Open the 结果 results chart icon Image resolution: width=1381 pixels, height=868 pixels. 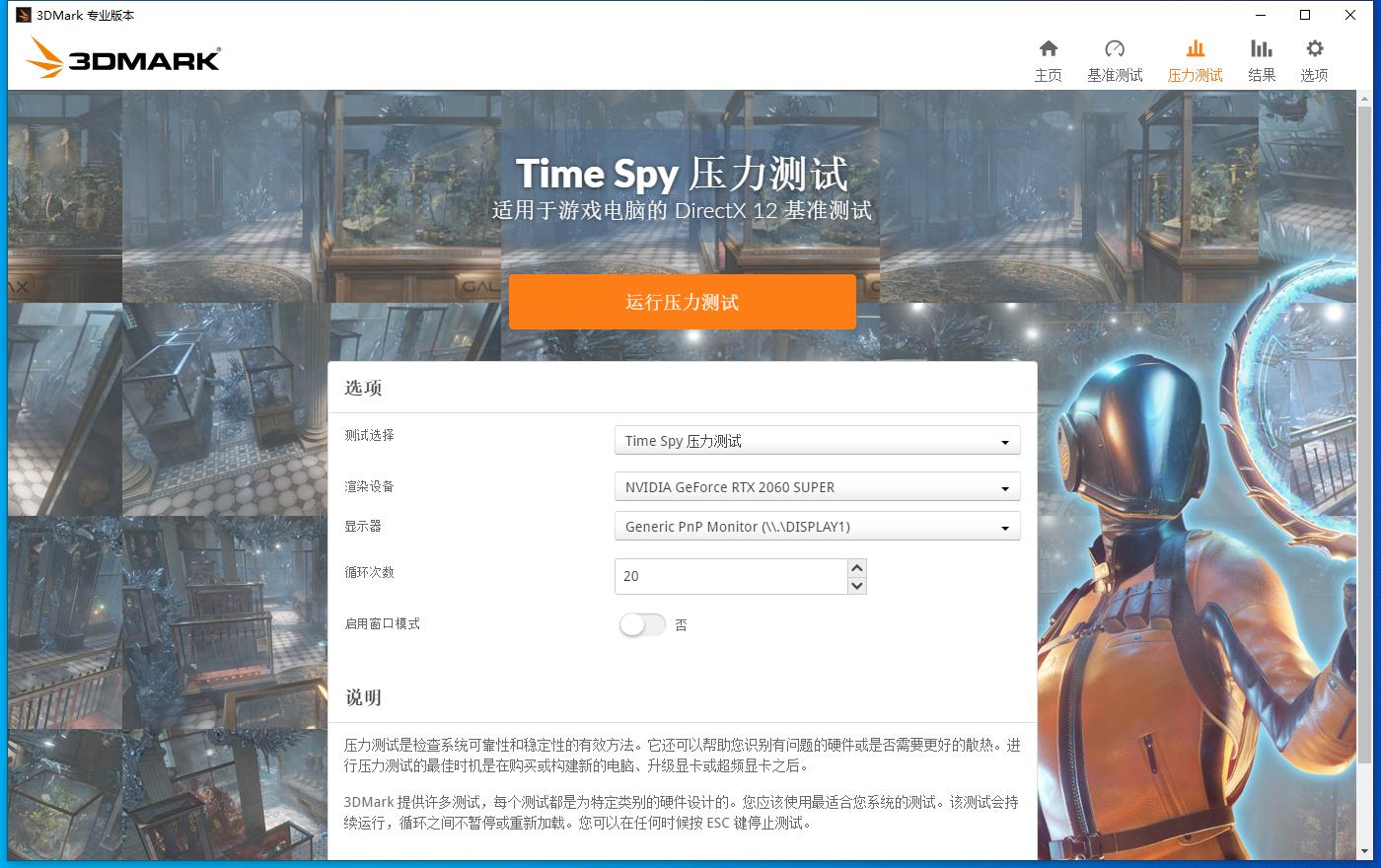[x=1262, y=48]
